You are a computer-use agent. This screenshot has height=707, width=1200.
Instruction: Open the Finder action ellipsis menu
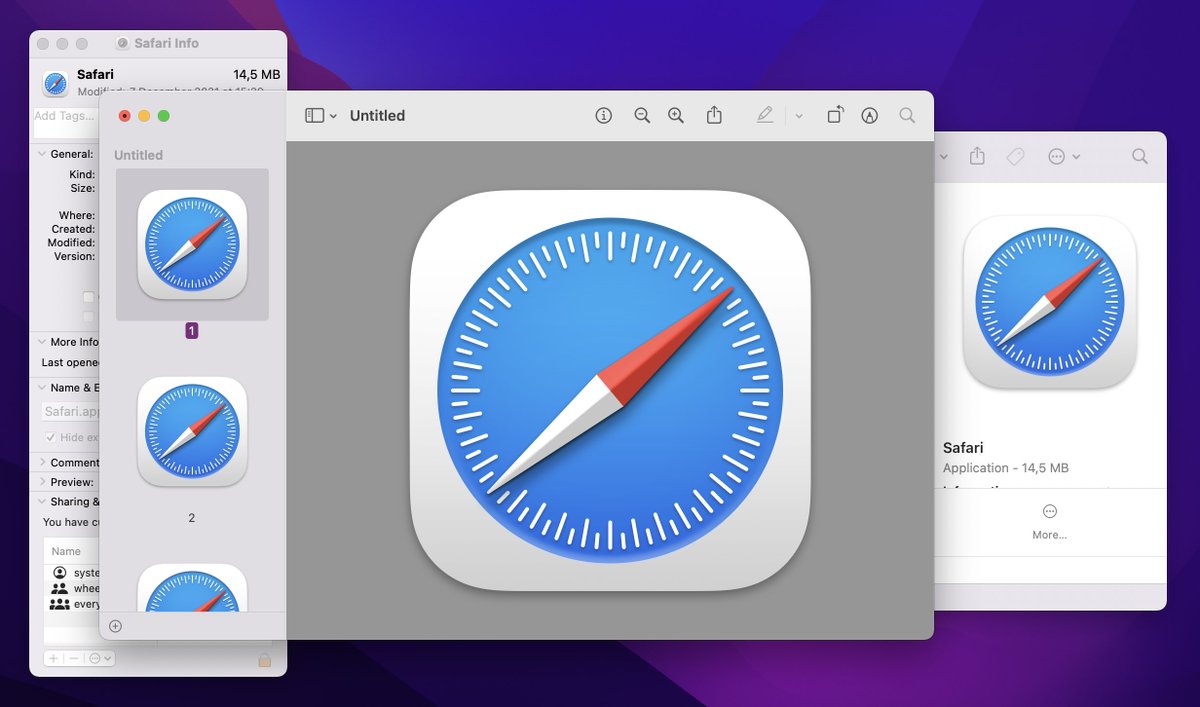[1064, 157]
